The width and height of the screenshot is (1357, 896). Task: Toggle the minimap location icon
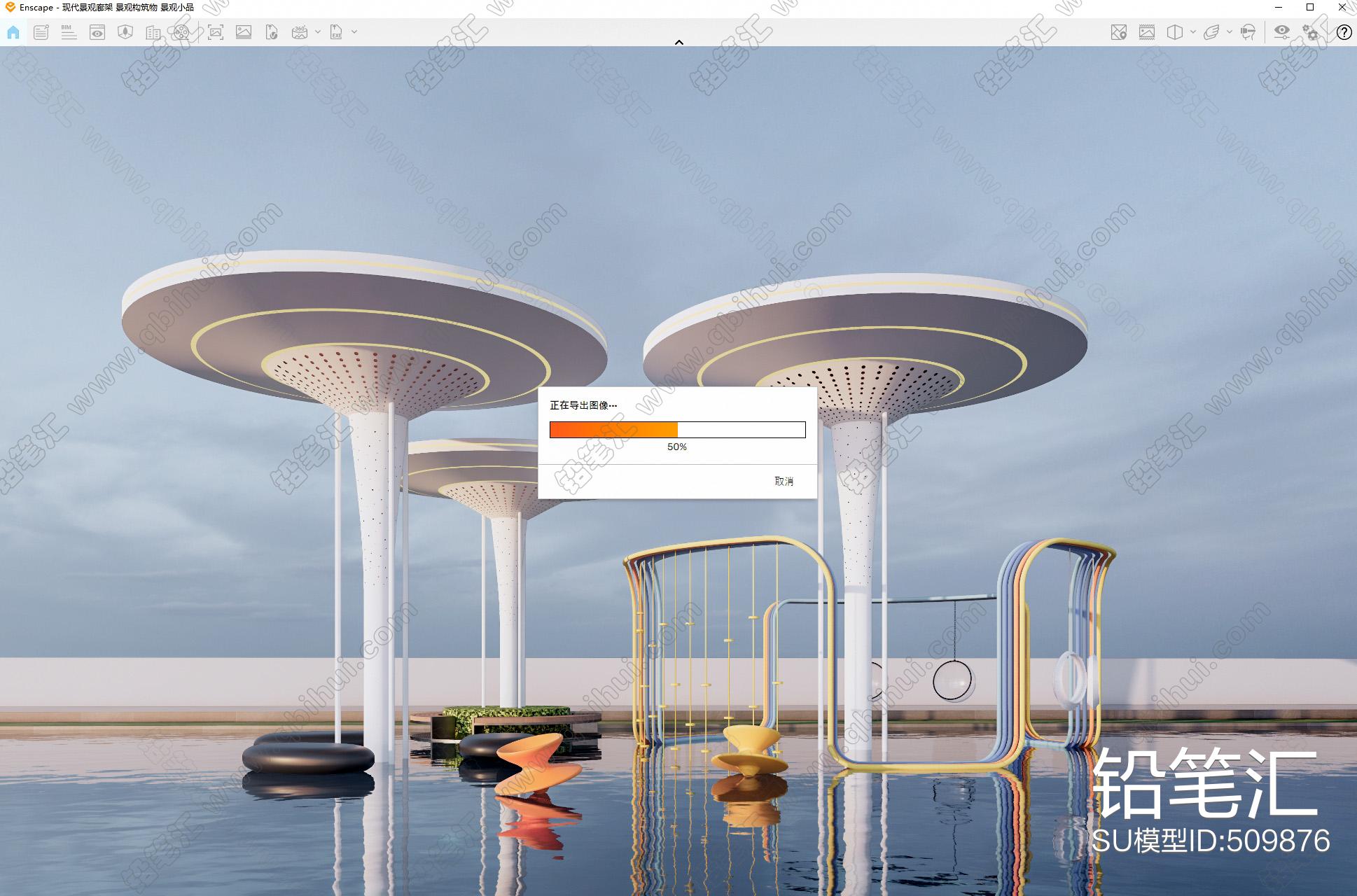pyautogui.click(x=1119, y=32)
